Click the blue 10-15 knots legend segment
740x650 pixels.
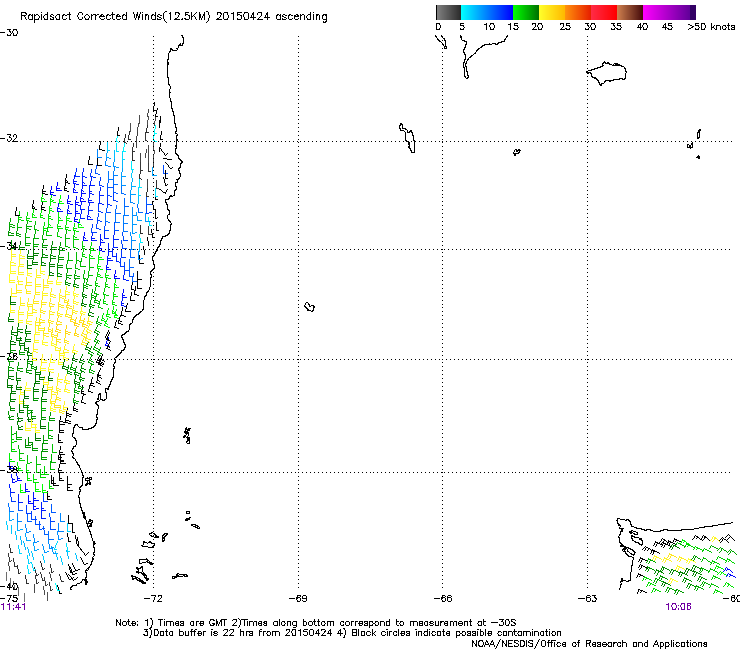click(500, 12)
